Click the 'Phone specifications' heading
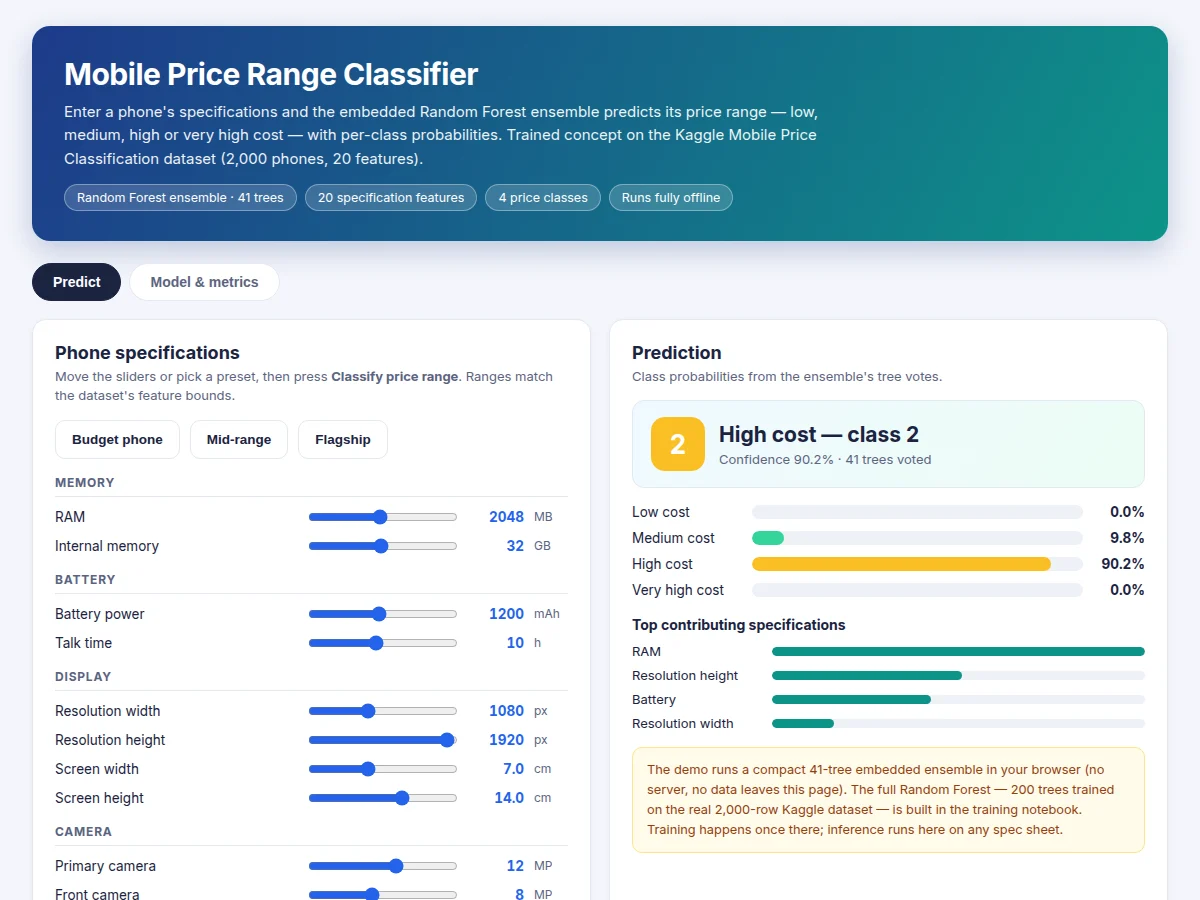This screenshot has width=1200, height=900. pyautogui.click(x=147, y=353)
